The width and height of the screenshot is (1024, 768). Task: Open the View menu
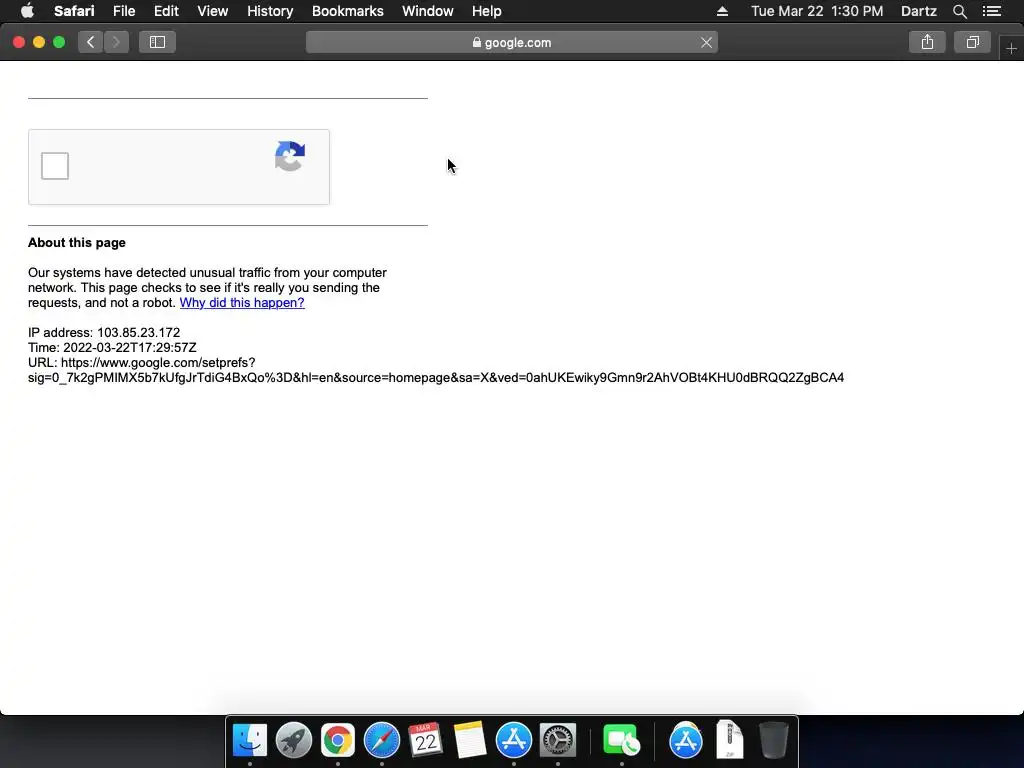(x=212, y=11)
